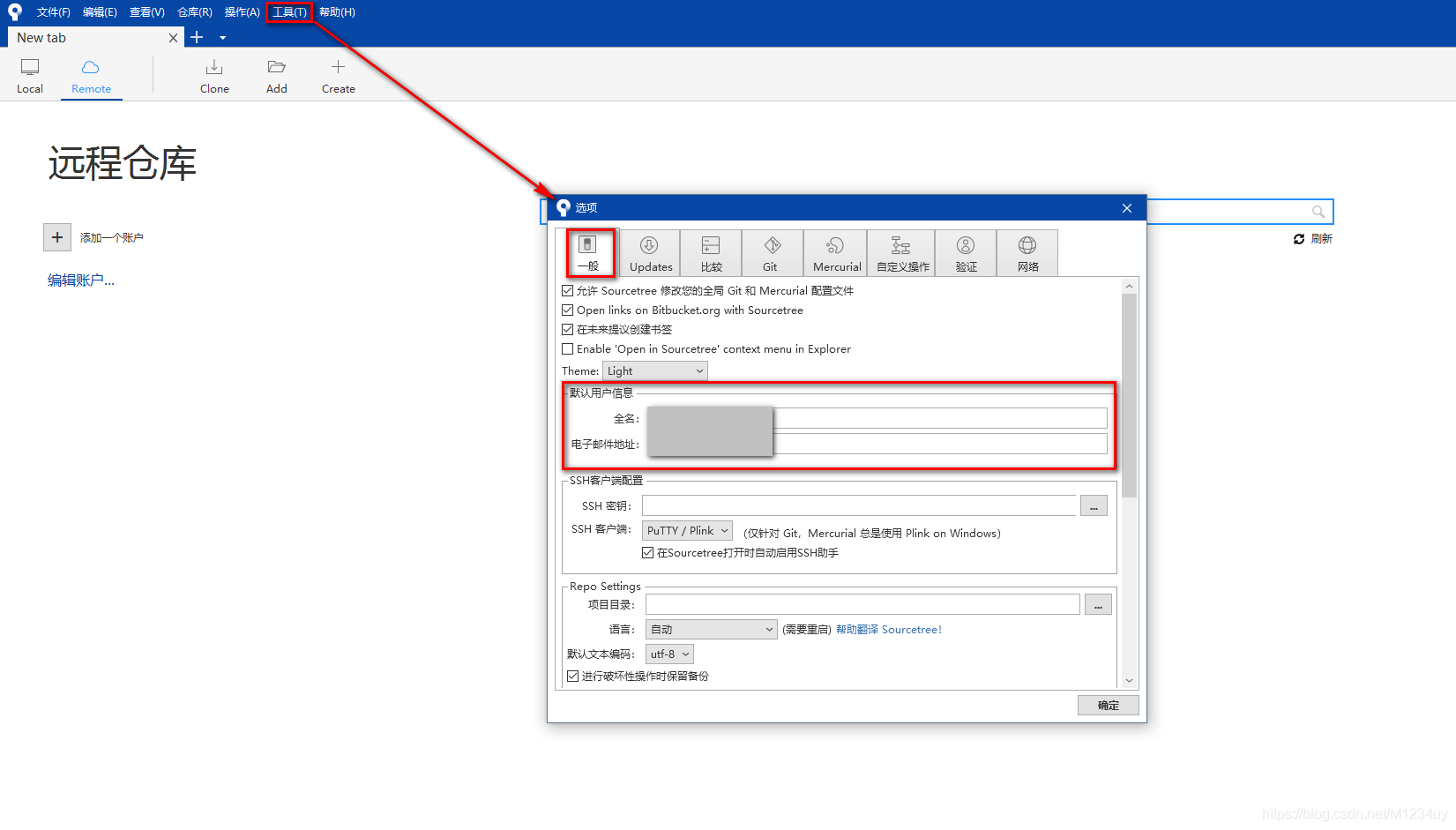Viewport: 1456px width, 830px height.
Task: Click the 编辑账户 link
Action: coord(81,280)
